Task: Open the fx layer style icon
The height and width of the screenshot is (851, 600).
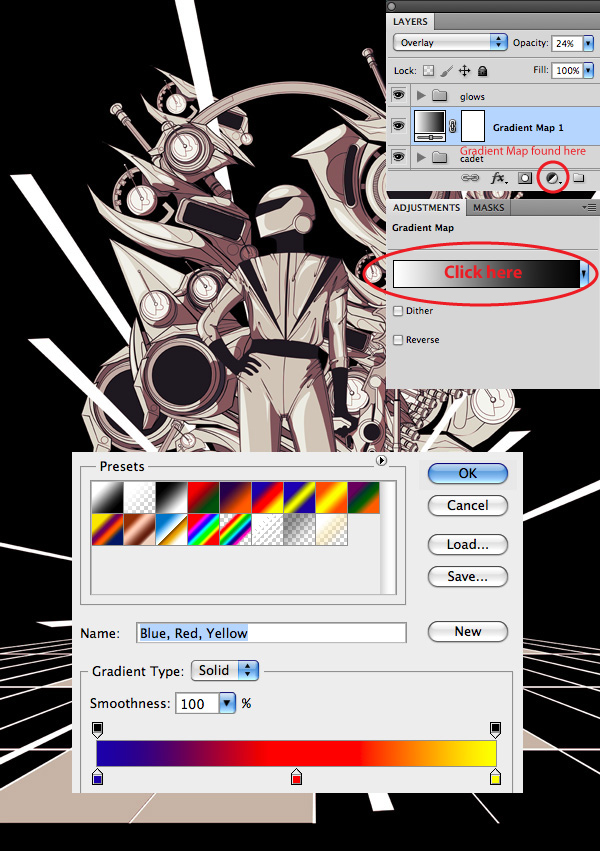Action: 499,178
